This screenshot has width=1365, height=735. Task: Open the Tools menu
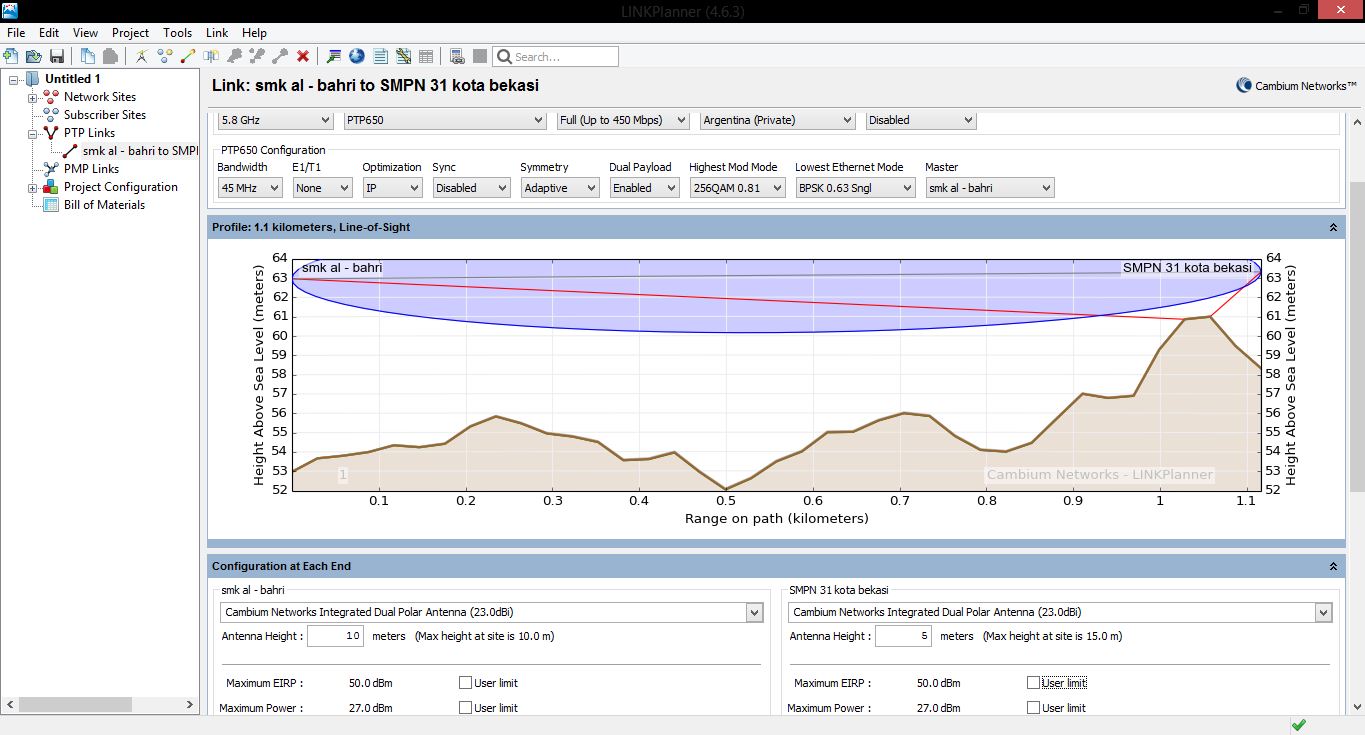[x=177, y=33]
